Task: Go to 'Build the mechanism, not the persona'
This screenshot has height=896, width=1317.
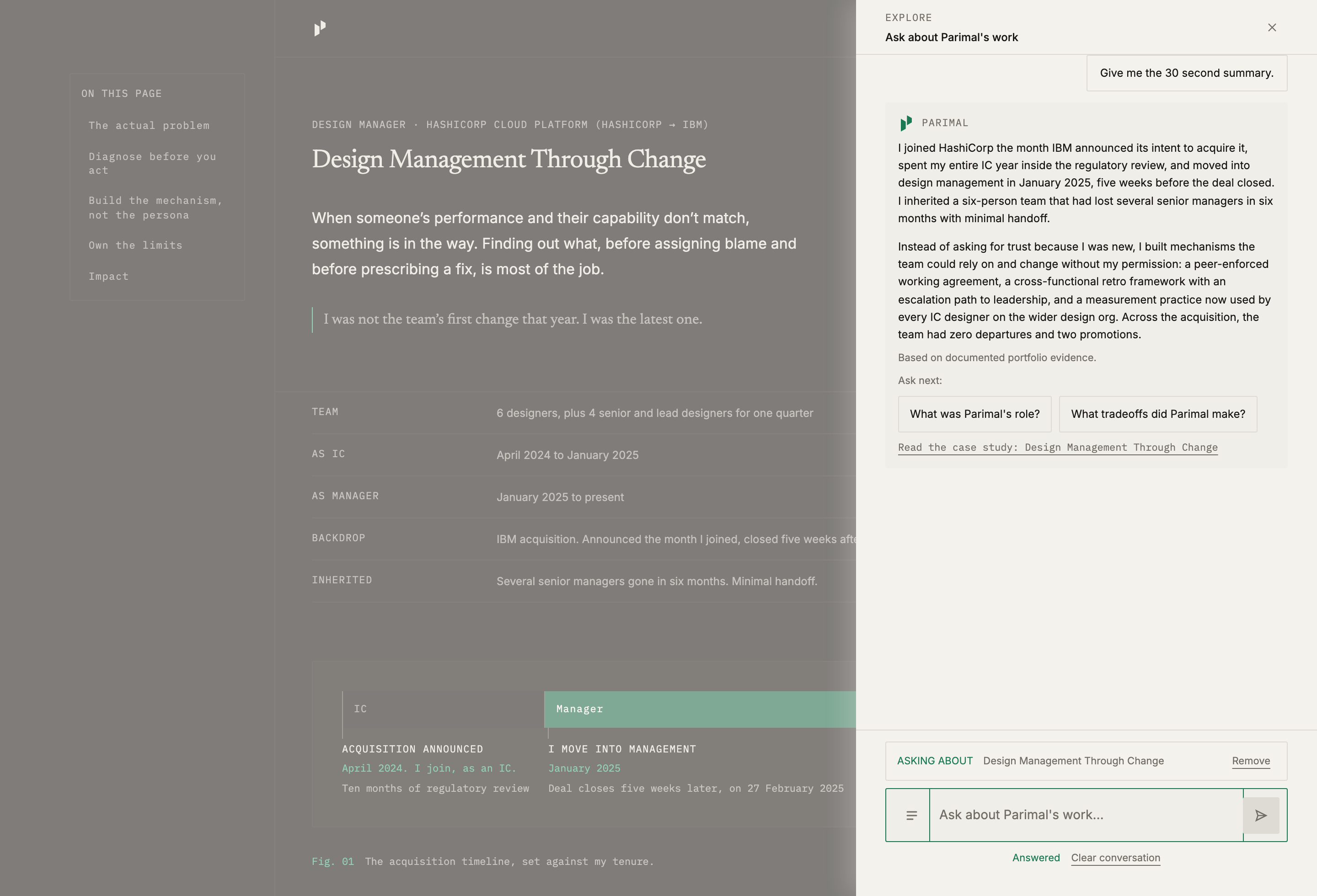Action: pos(155,208)
